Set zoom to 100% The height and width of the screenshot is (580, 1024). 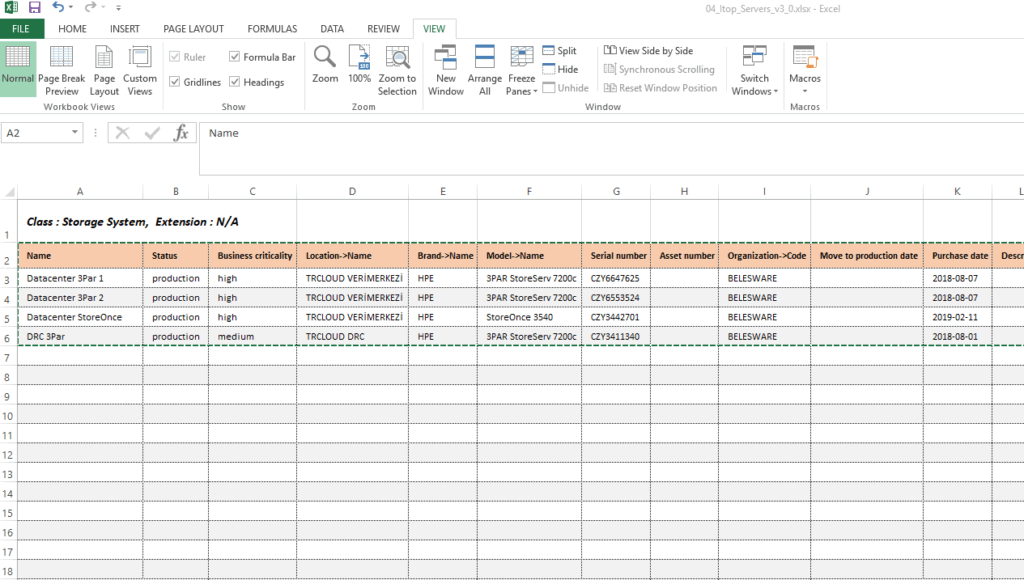(359, 66)
